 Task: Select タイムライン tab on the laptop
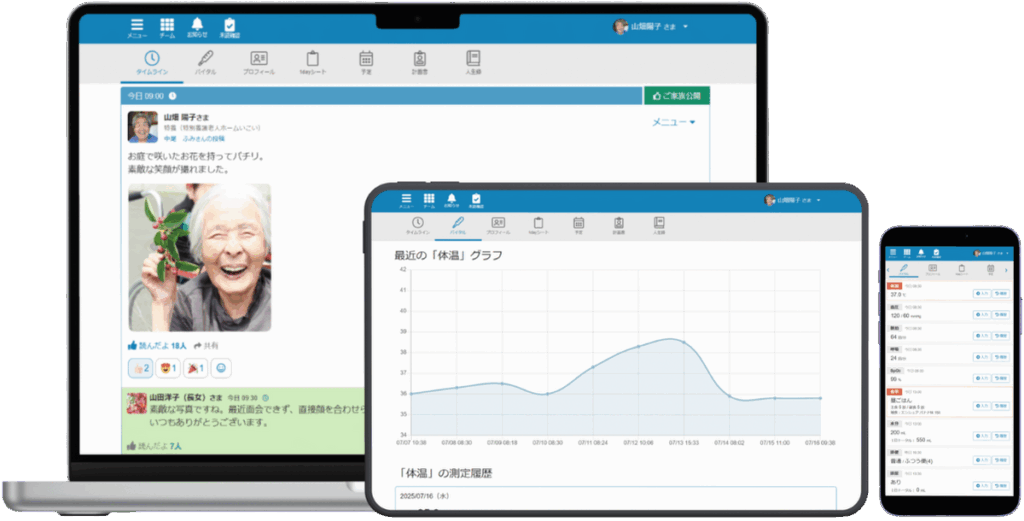pos(152,63)
